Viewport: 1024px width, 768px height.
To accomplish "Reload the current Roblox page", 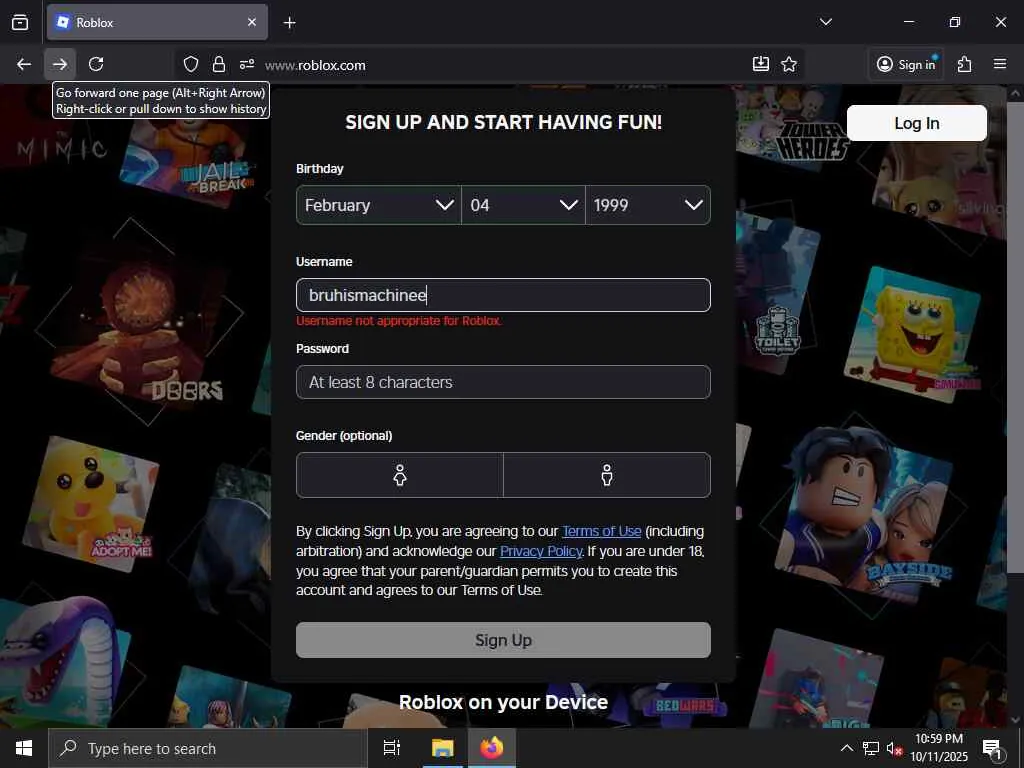I will (96, 64).
